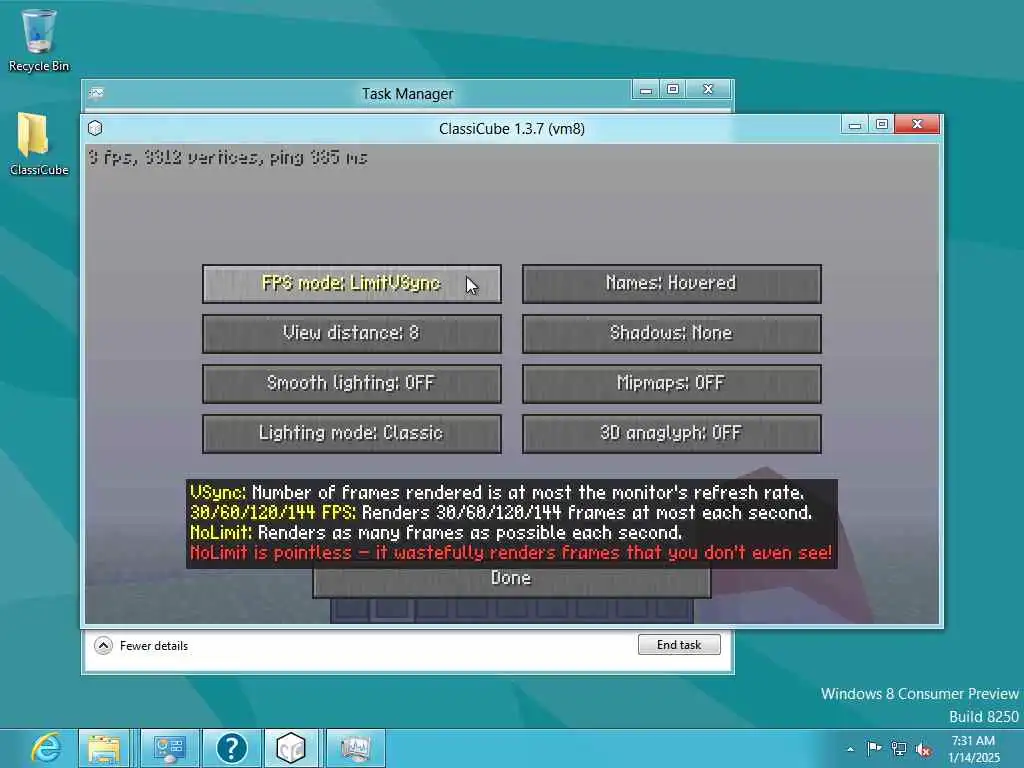Toggle 3D anaglyph: OFF

point(671,434)
